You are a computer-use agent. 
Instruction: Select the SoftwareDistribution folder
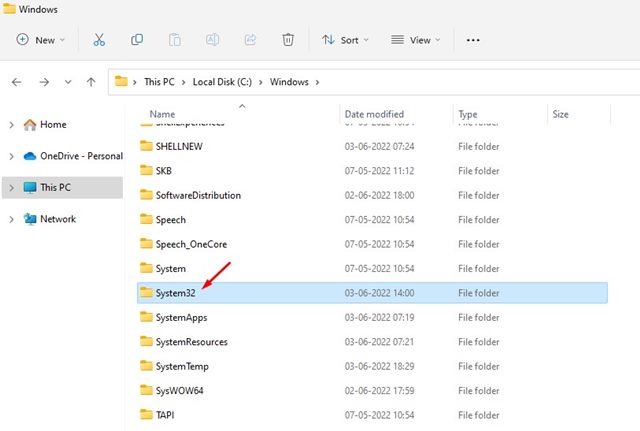click(x=197, y=195)
